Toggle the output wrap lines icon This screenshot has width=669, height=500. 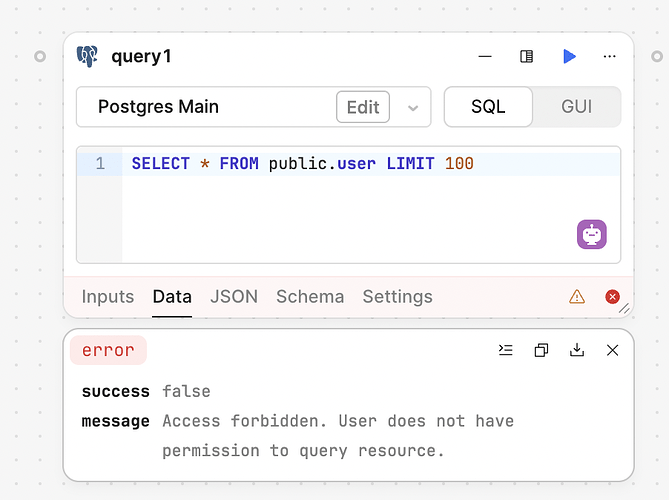click(505, 350)
